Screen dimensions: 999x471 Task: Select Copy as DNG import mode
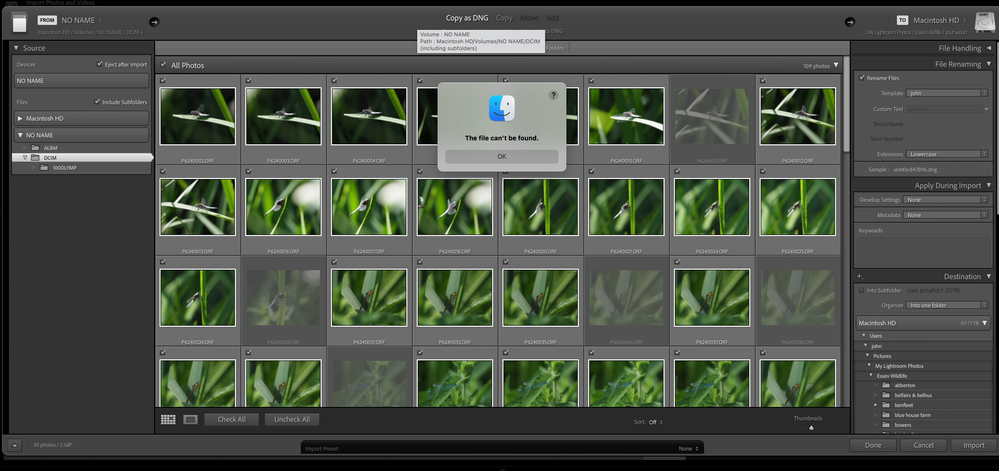point(467,18)
